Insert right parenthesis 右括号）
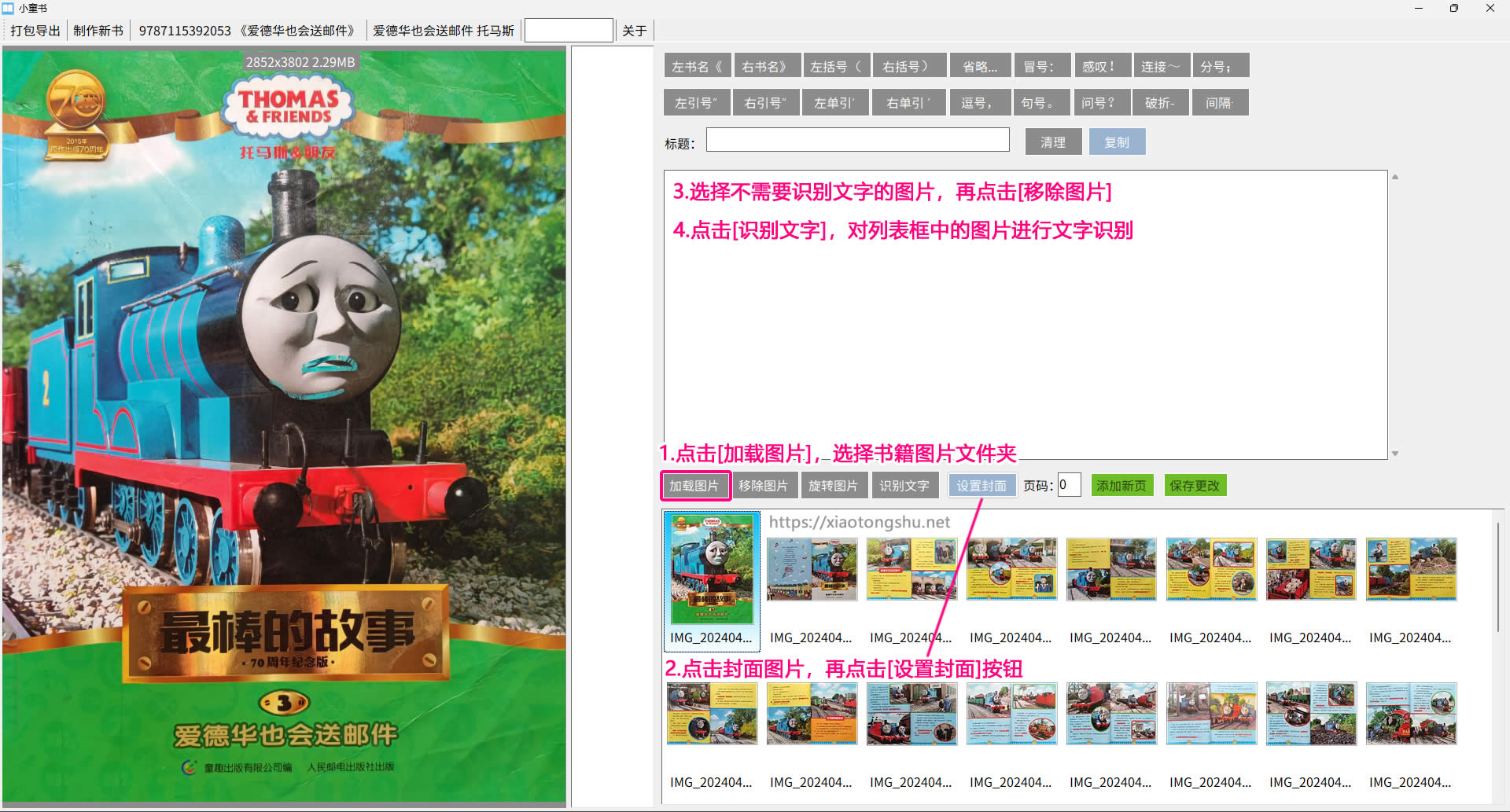1510x812 pixels. 909,66
